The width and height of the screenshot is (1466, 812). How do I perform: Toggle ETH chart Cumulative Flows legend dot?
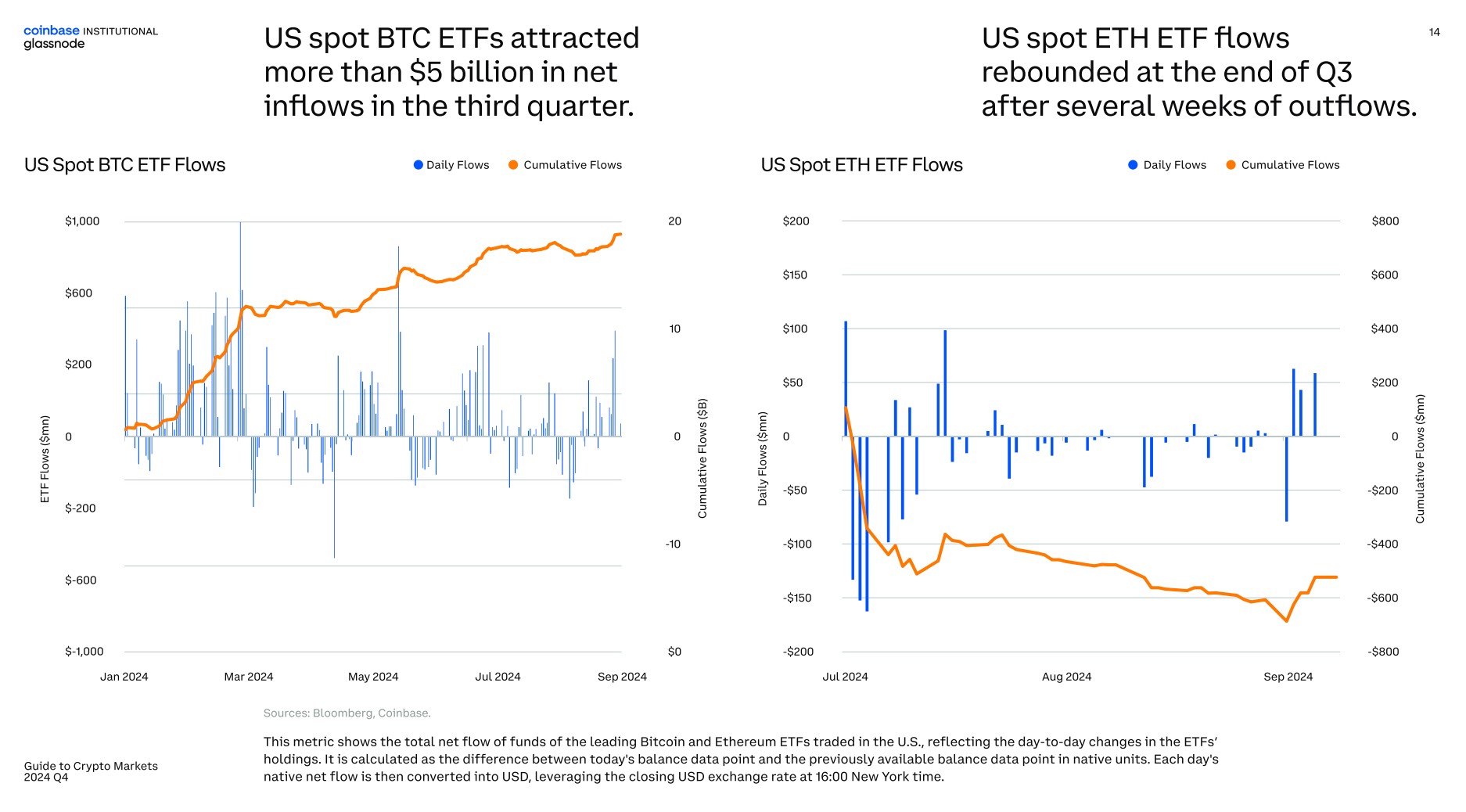pos(1231,165)
